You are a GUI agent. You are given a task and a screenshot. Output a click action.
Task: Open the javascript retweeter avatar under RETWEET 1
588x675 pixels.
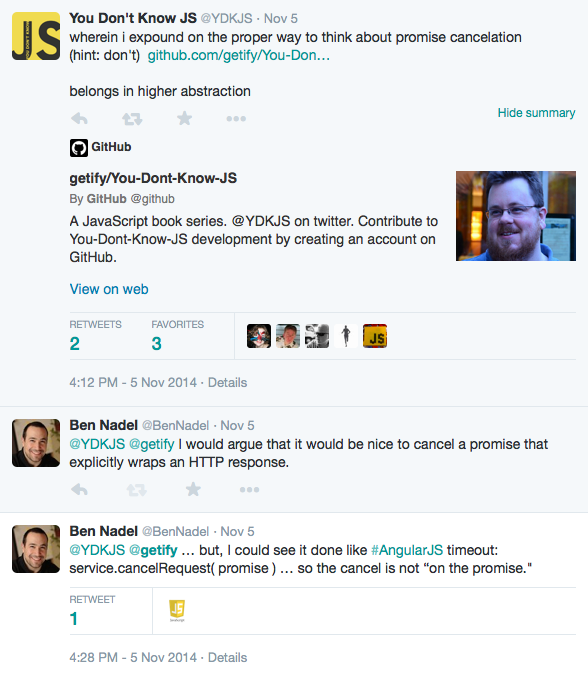coord(177,610)
